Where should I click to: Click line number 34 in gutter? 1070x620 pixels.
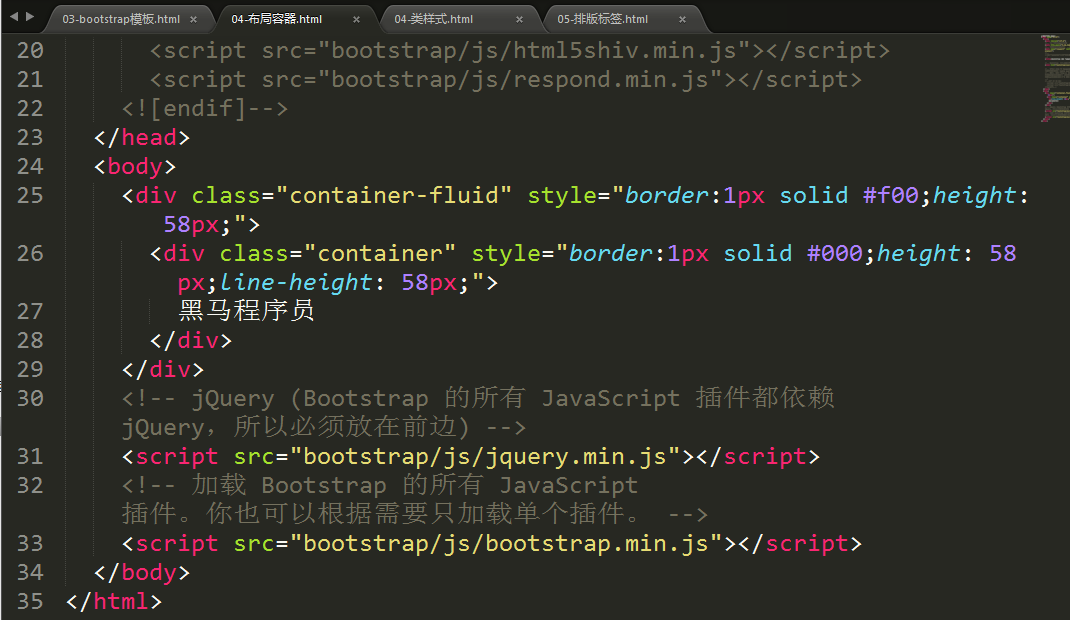click(30, 572)
